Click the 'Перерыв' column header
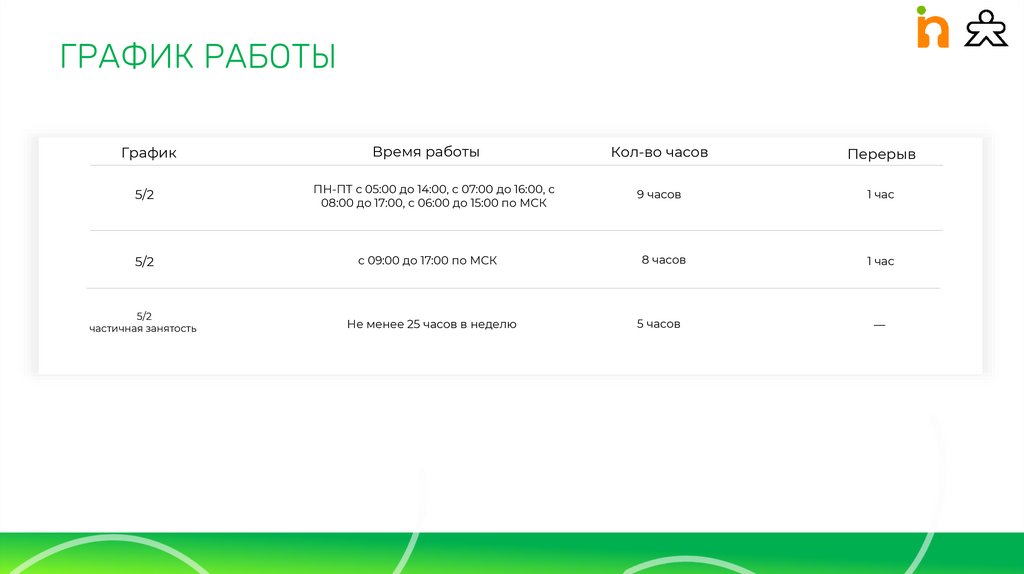This screenshot has height=574, width=1024. (881, 154)
